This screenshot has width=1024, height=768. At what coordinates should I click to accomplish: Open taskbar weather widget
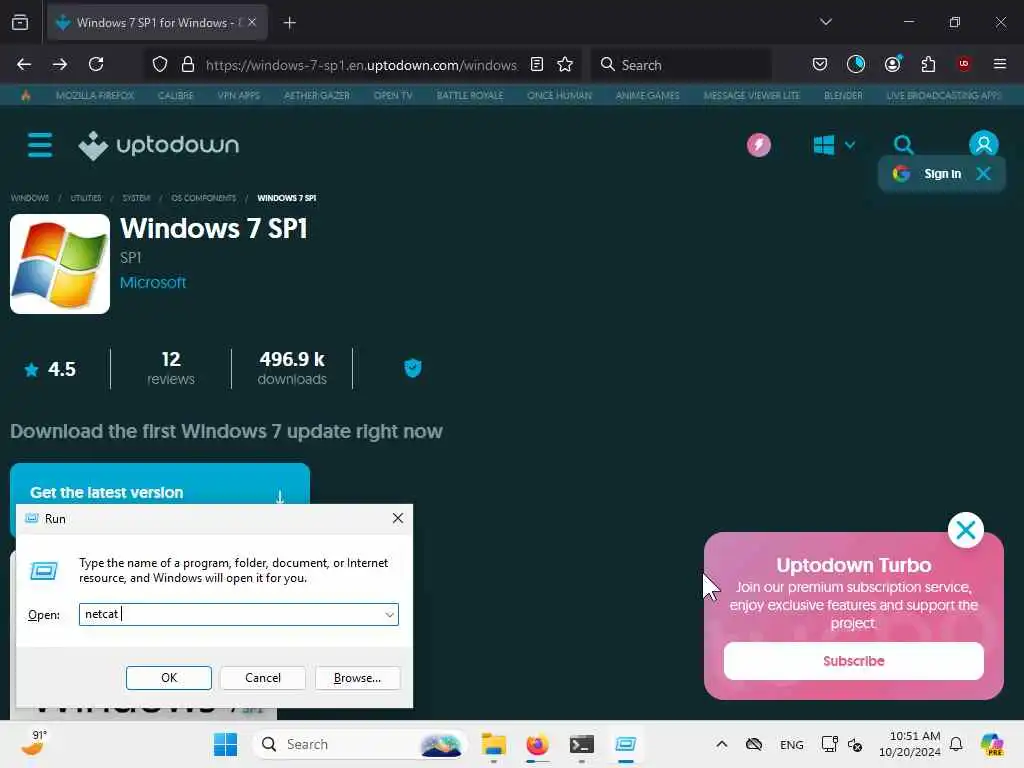tap(33, 743)
